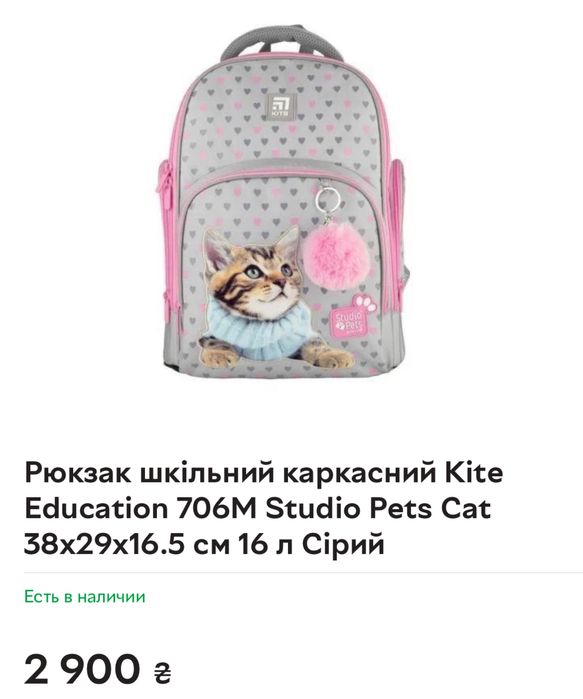The image size is (583, 699).
Task: Click the 'Есть в наличии' availability label
Action: point(85,596)
